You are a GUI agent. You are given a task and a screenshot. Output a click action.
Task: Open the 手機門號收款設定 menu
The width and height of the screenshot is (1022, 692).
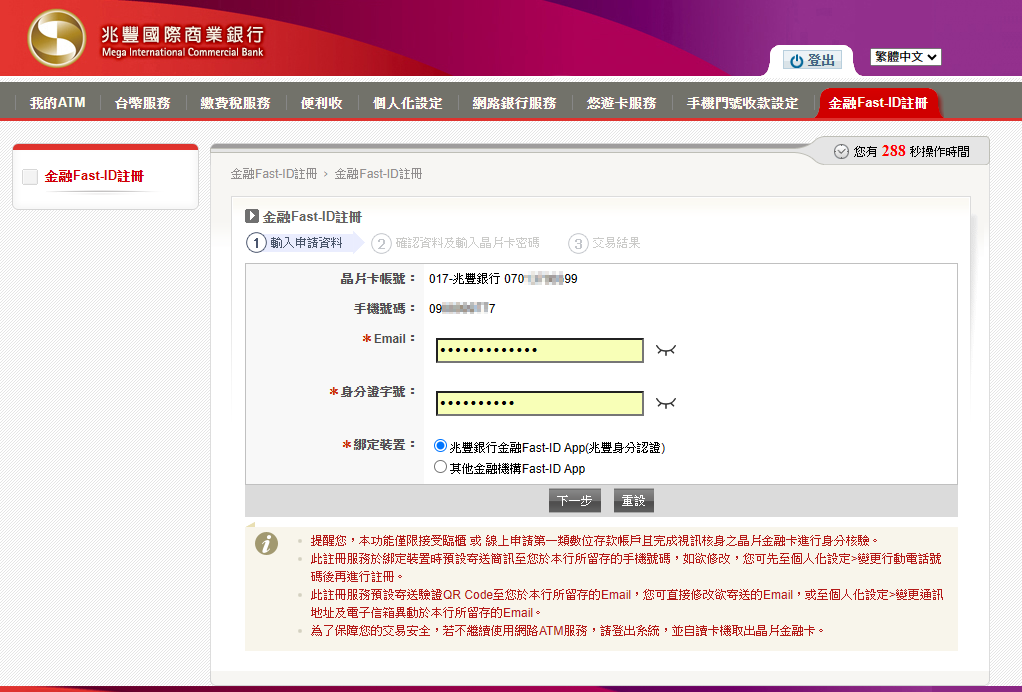742,103
